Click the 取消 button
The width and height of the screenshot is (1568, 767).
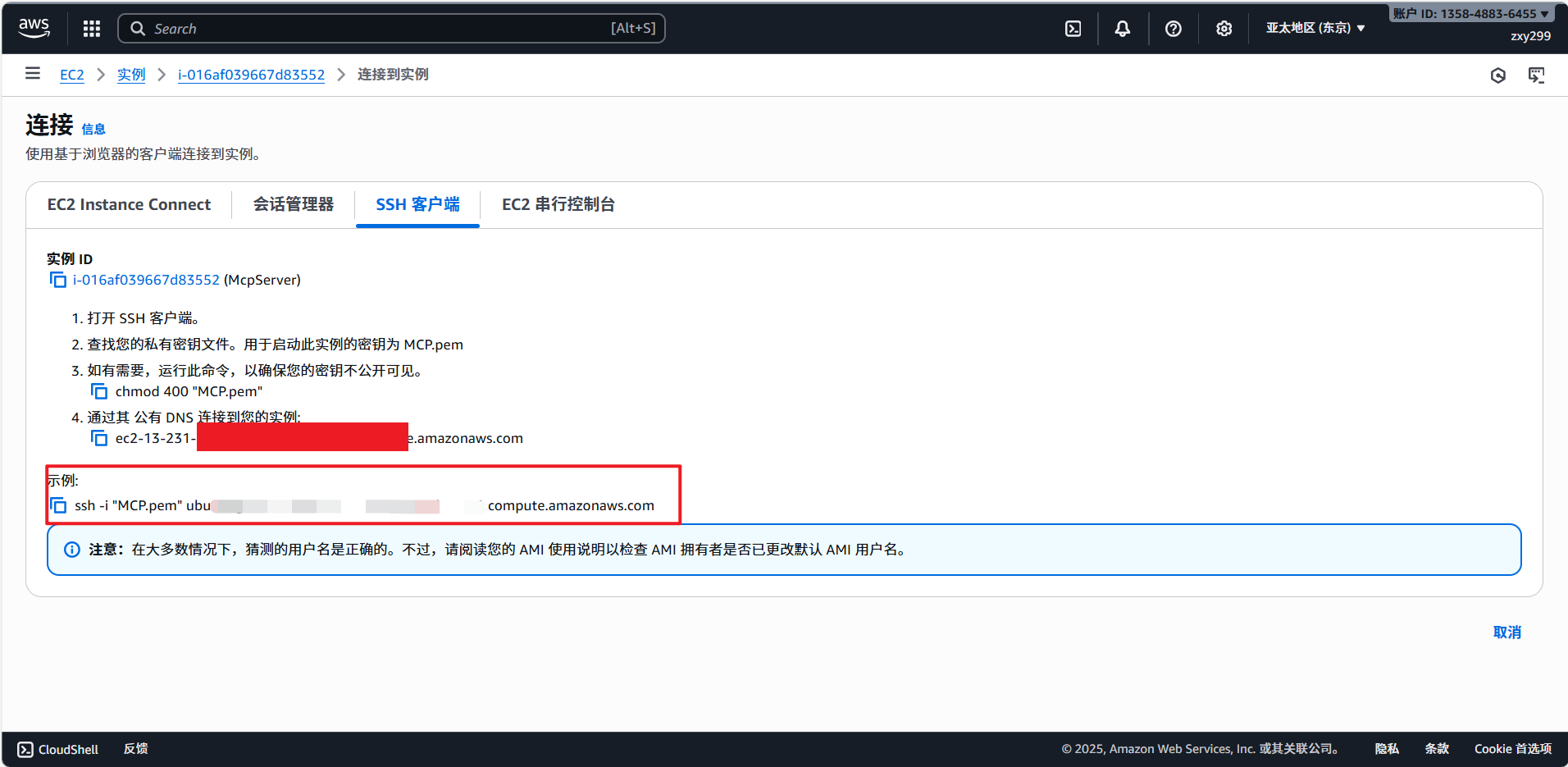[1507, 632]
